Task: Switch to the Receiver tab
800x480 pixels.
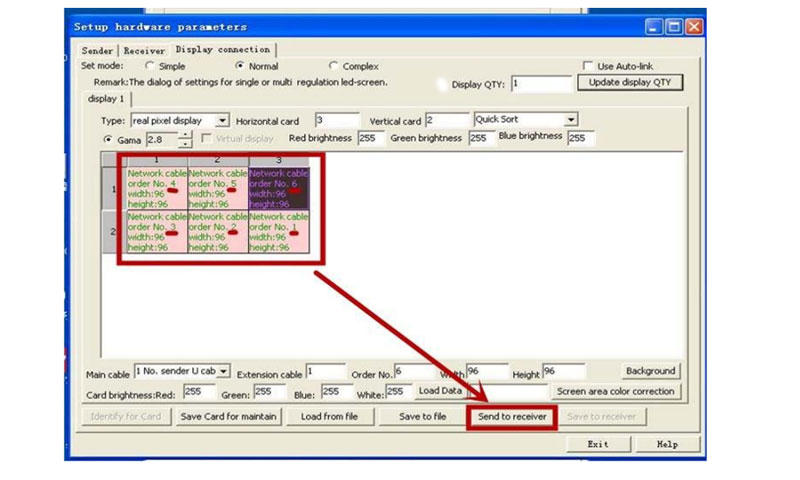Action: 144,50
